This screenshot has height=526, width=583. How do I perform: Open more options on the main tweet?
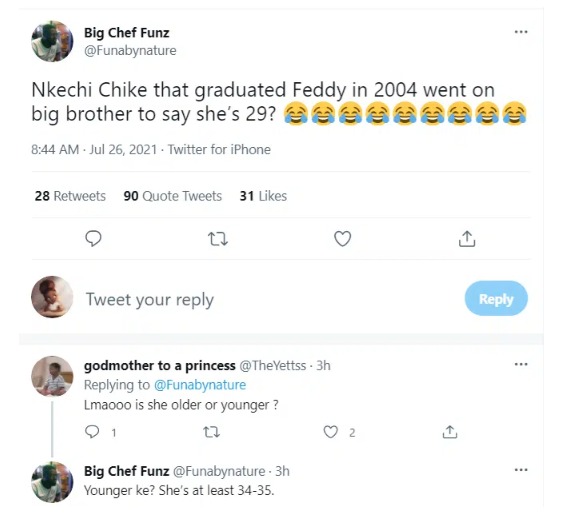coord(521,32)
